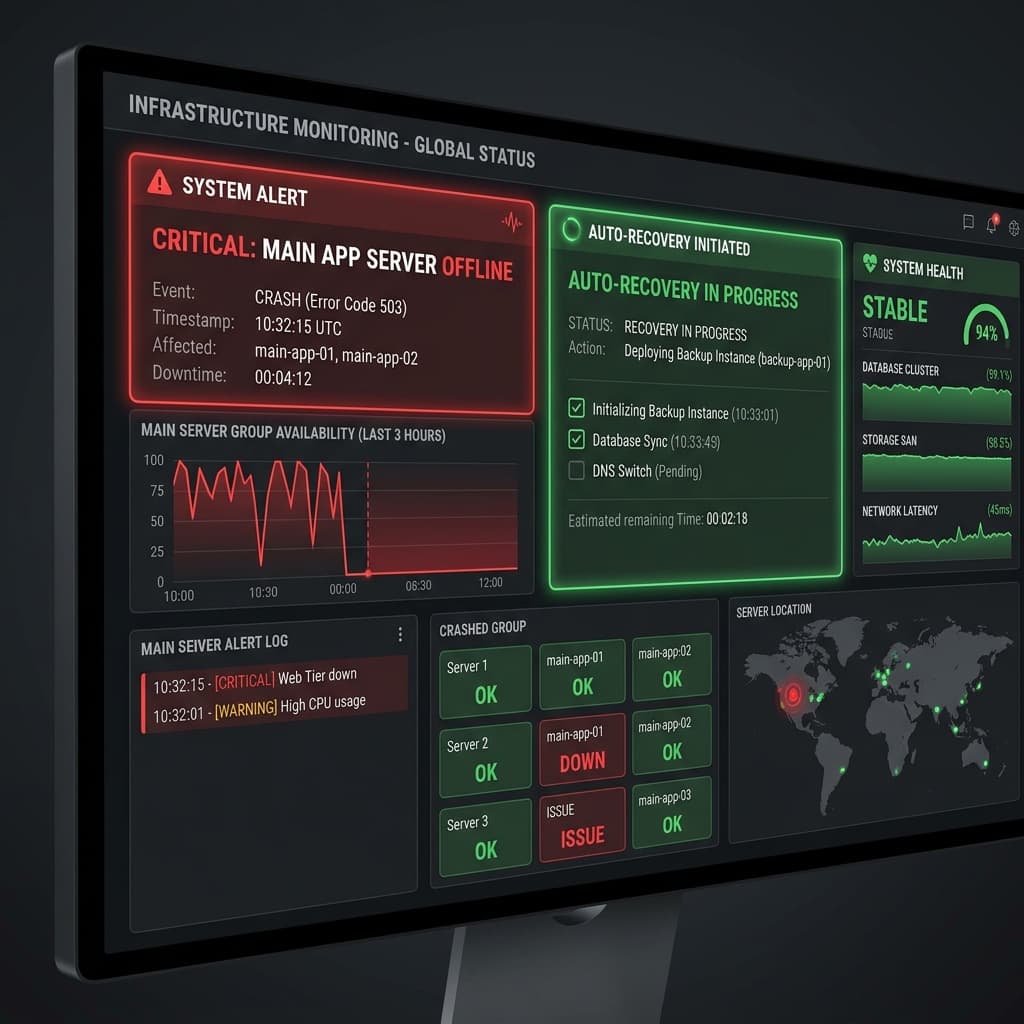Click the System Health heartbeat icon
The image size is (1024, 1024).
pyautogui.click(x=869, y=263)
